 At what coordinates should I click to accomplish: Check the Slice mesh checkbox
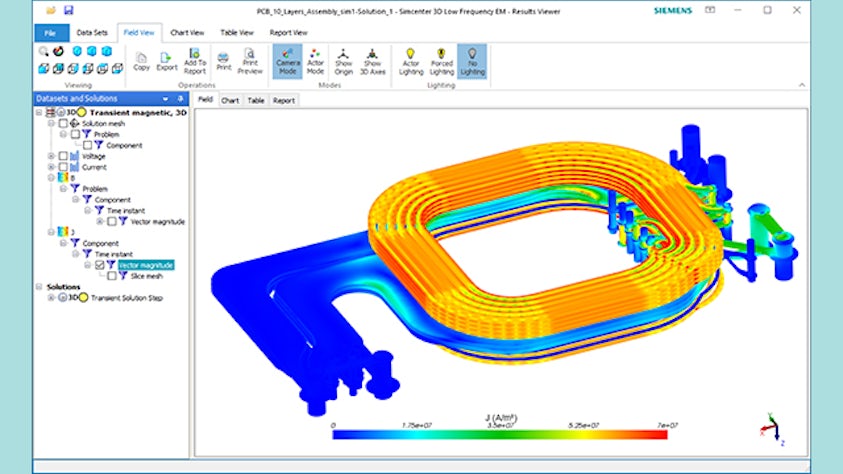pyautogui.click(x=112, y=276)
